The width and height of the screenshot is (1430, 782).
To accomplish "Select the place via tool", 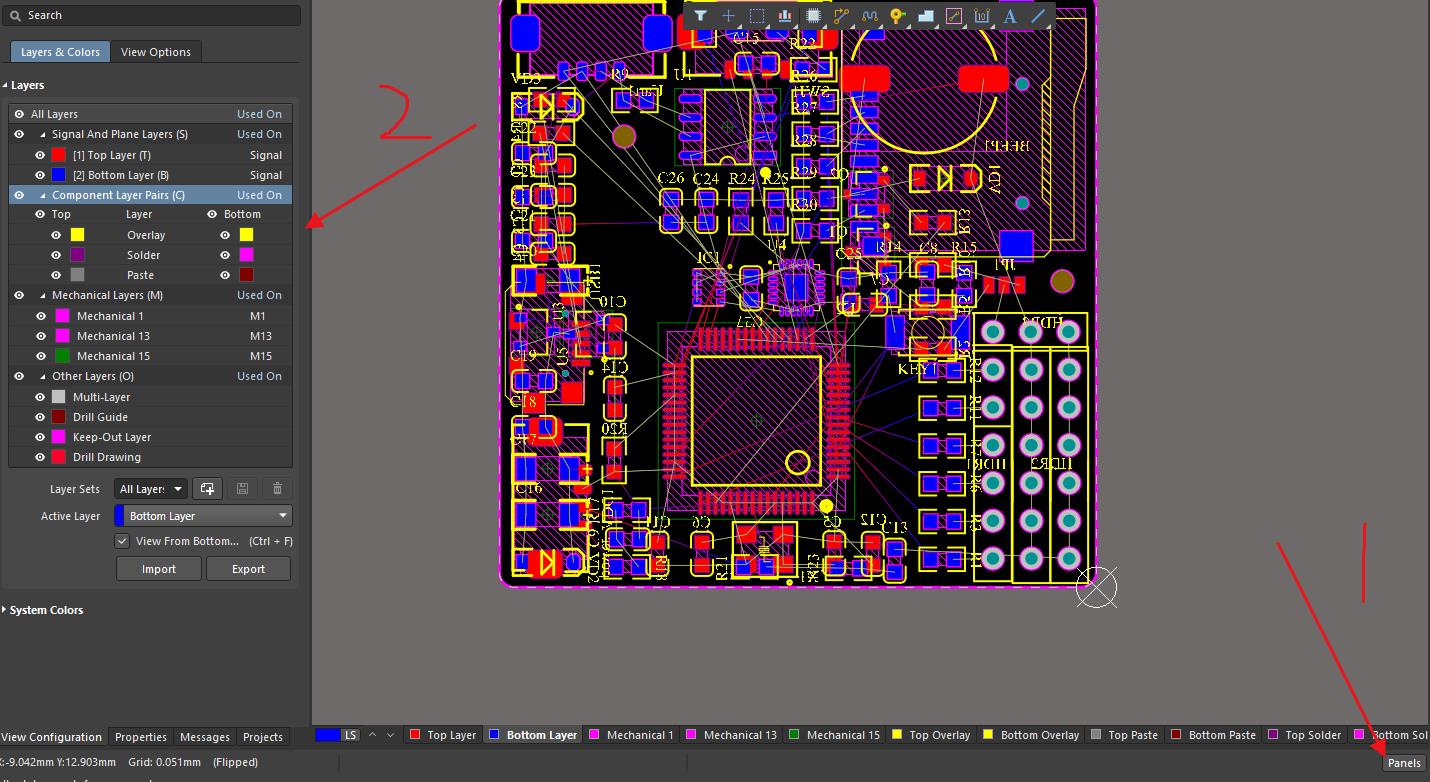I will tap(897, 16).
